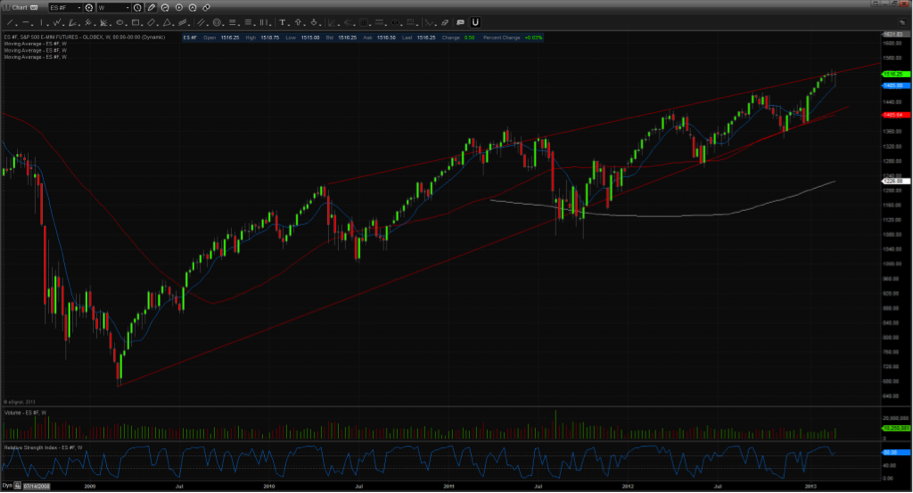
Task: Toggle the pencil edit chart button
Action: coord(151,8)
